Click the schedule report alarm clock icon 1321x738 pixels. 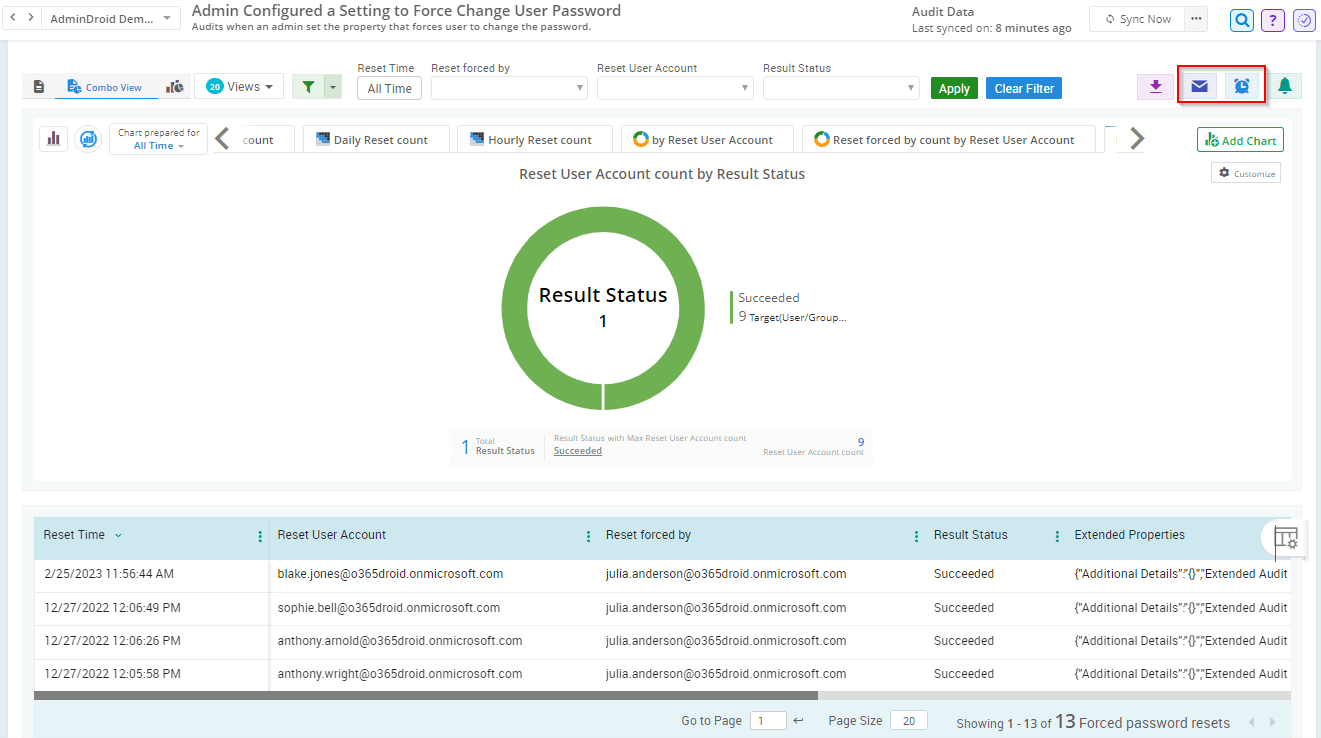point(1241,85)
